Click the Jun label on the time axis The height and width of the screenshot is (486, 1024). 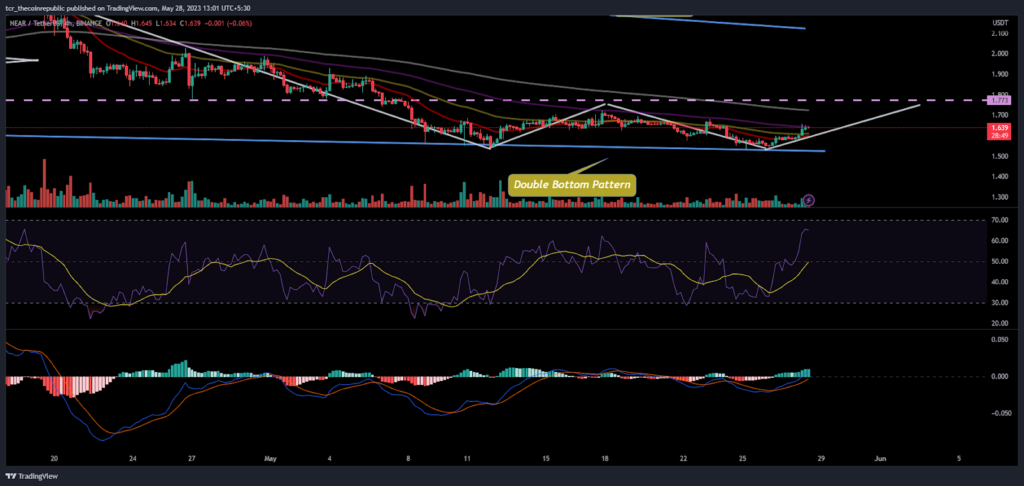880,458
